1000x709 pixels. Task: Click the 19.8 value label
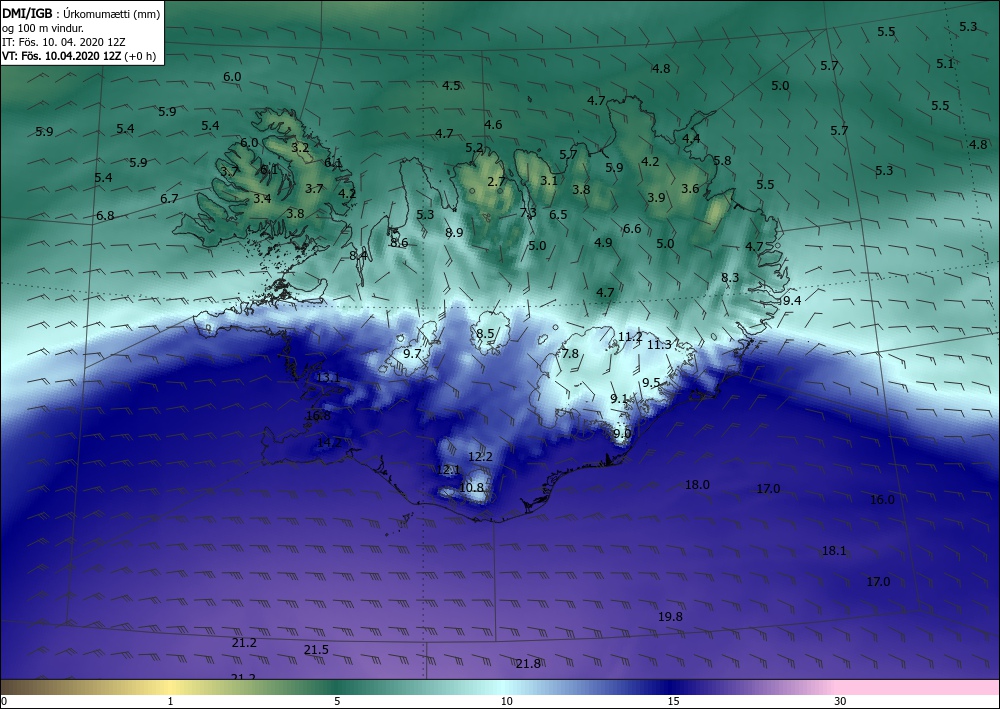[670, 617]
